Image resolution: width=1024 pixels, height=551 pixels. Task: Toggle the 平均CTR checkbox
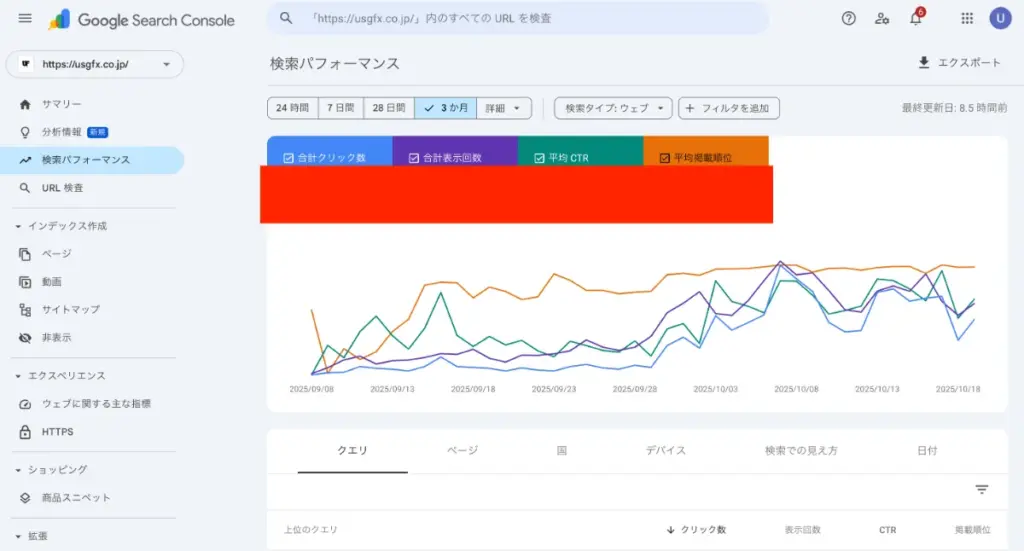[540, 158]
